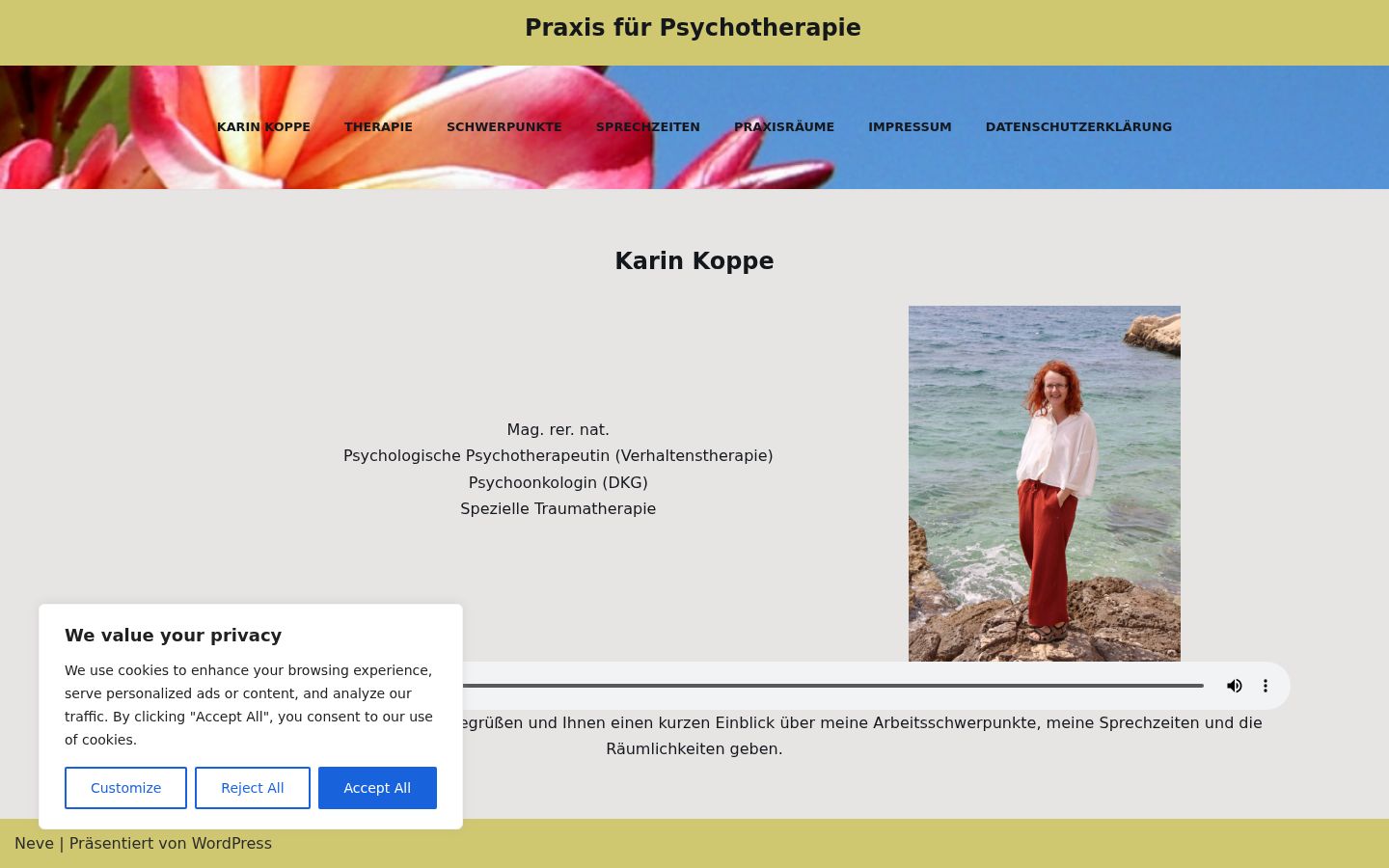Click the text 'Mag. rer. nat.'
The height and width of the screenshot is (868, 1389).
(x=558, y=429)
